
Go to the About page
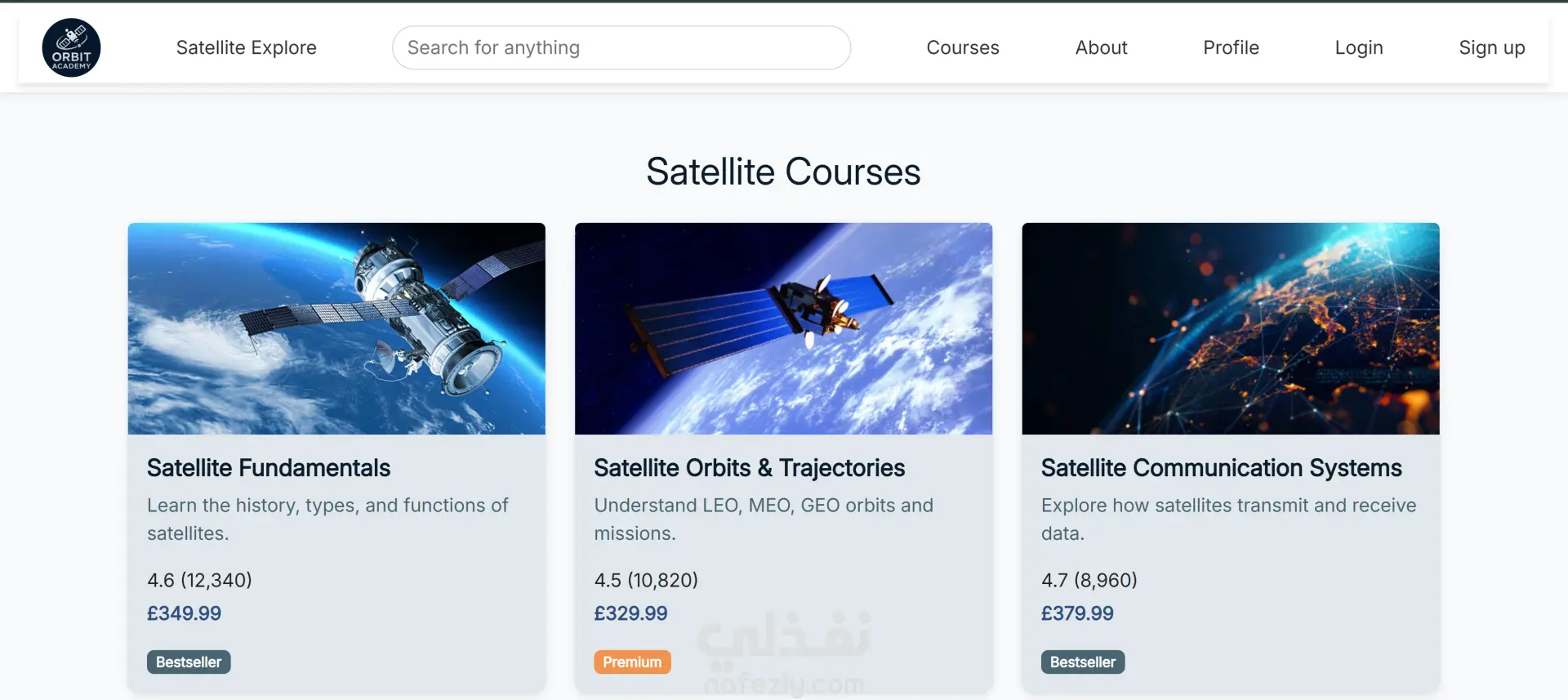coord(1101,47)
